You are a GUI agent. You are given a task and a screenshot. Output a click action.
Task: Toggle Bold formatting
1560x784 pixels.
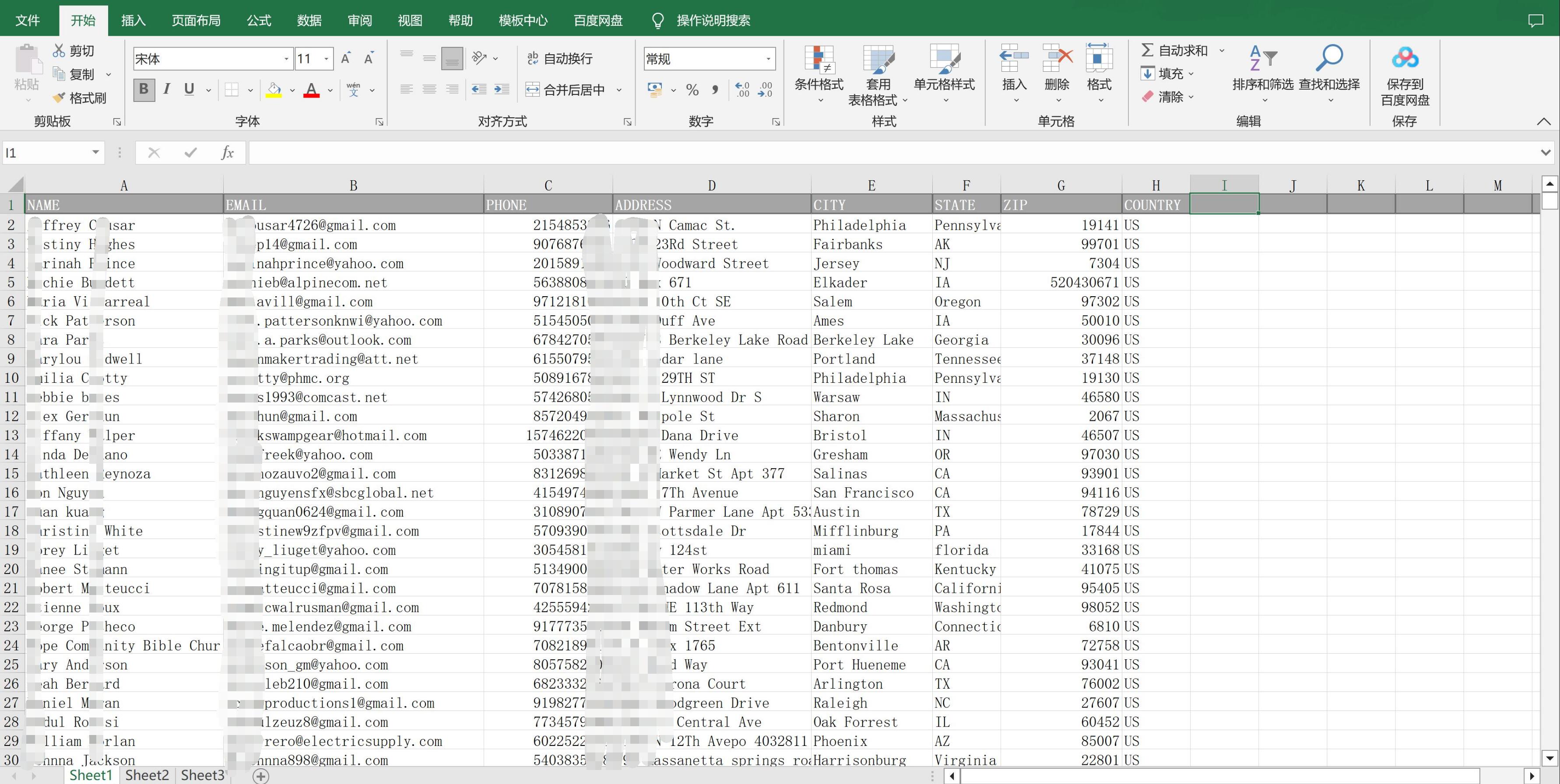click(144, 90)
